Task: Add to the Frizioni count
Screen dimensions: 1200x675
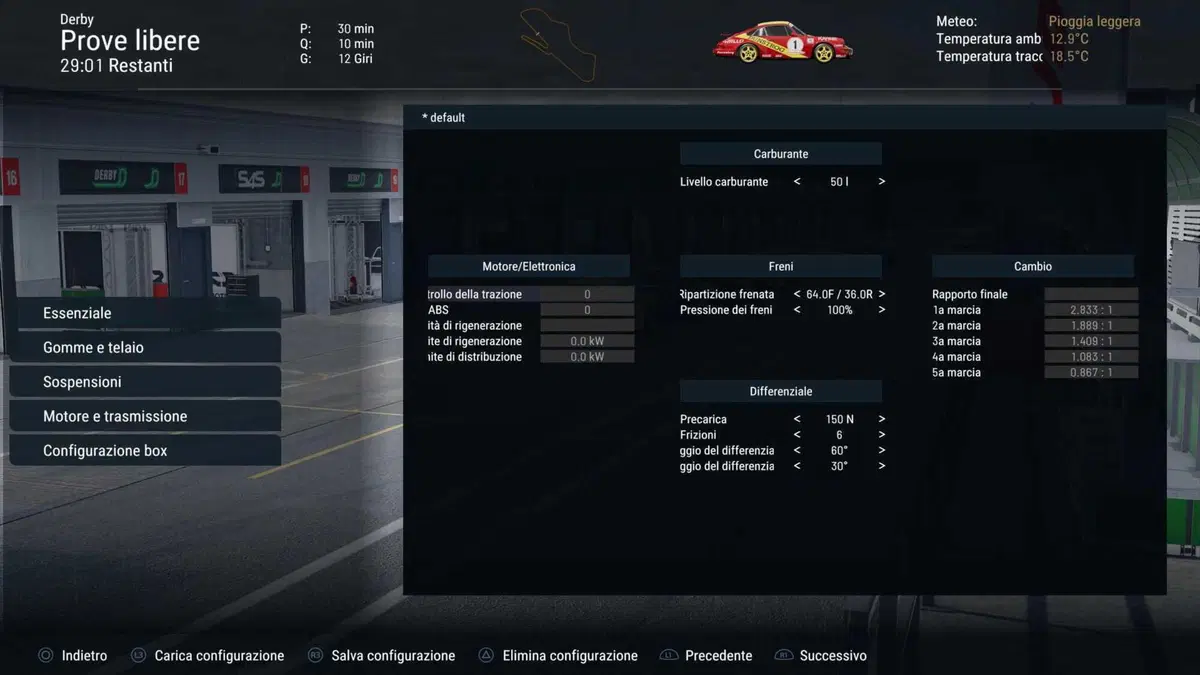Action: pos(881,435)
